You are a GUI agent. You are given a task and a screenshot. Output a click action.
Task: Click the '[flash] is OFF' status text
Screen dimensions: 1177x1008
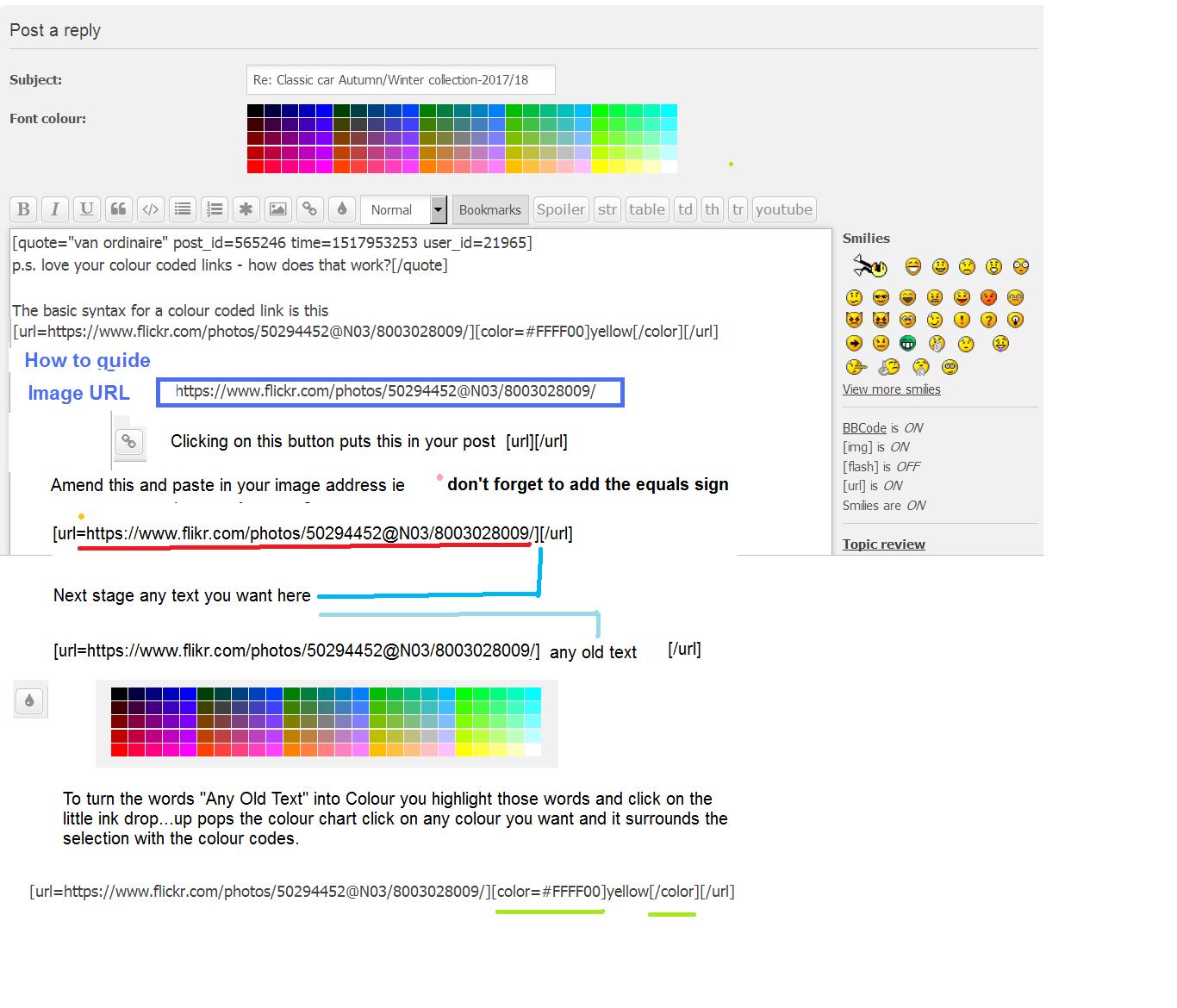click(881, 466)
